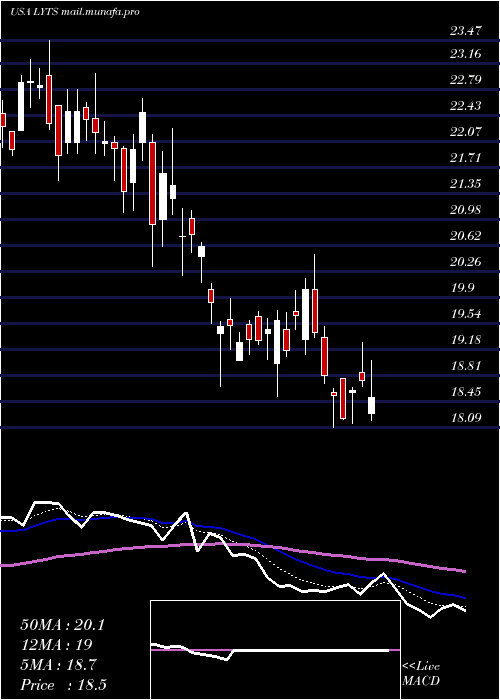The width and height of the screenshot is (500, 700).
Task: Select the 20.26 price axis label
Action: 466,261
